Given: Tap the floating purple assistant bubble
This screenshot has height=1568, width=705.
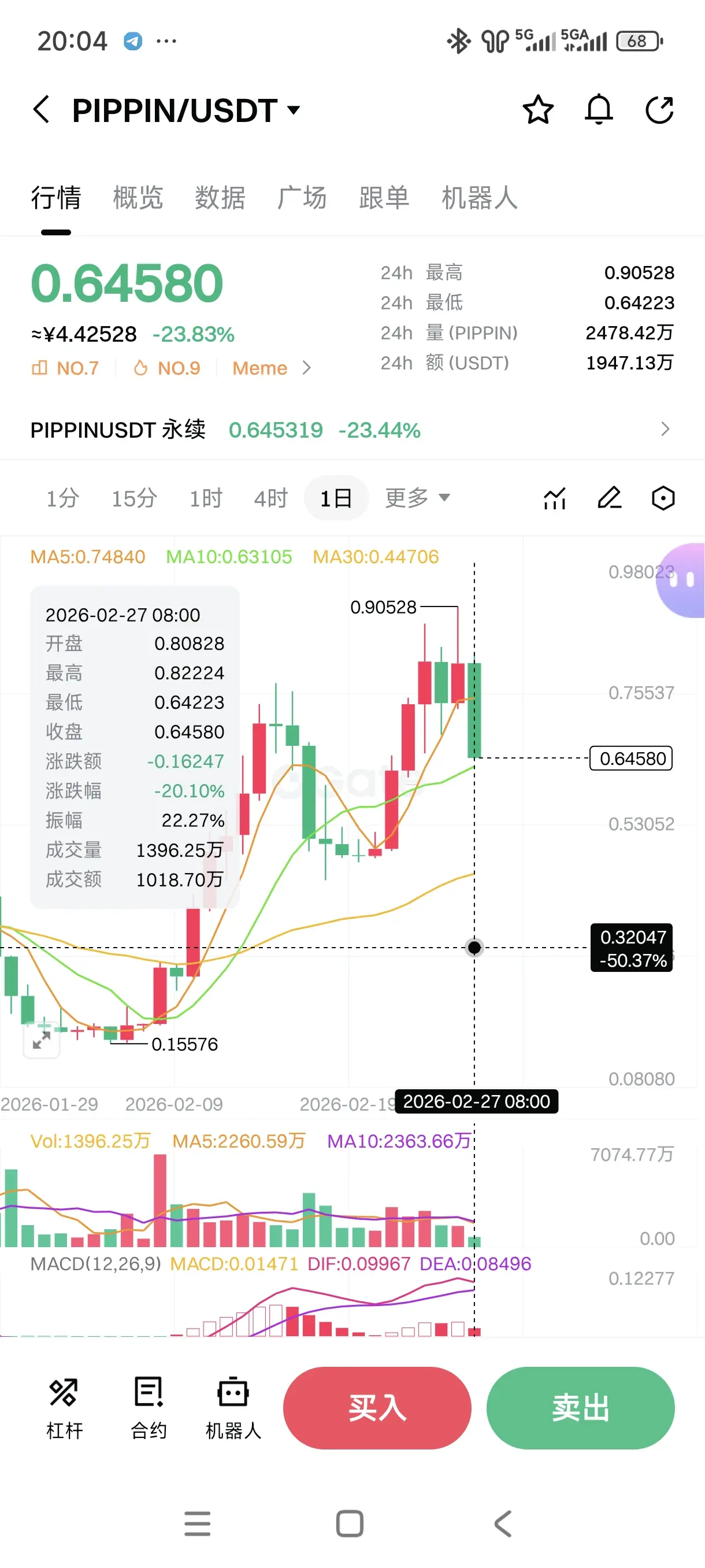Looking at the screenshot, I should point(681,580).
